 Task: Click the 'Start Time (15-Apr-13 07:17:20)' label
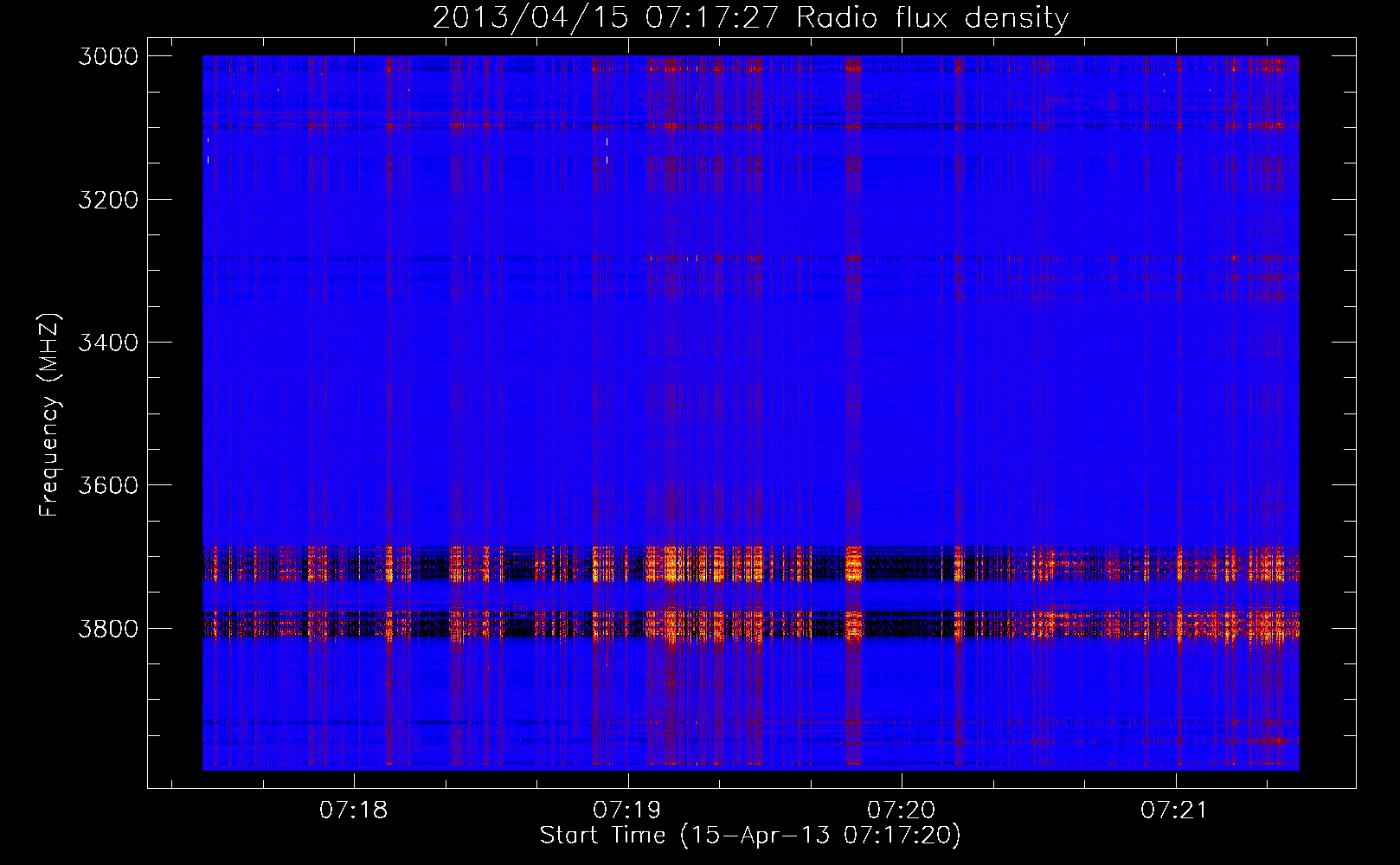click(x=750, y=836)
